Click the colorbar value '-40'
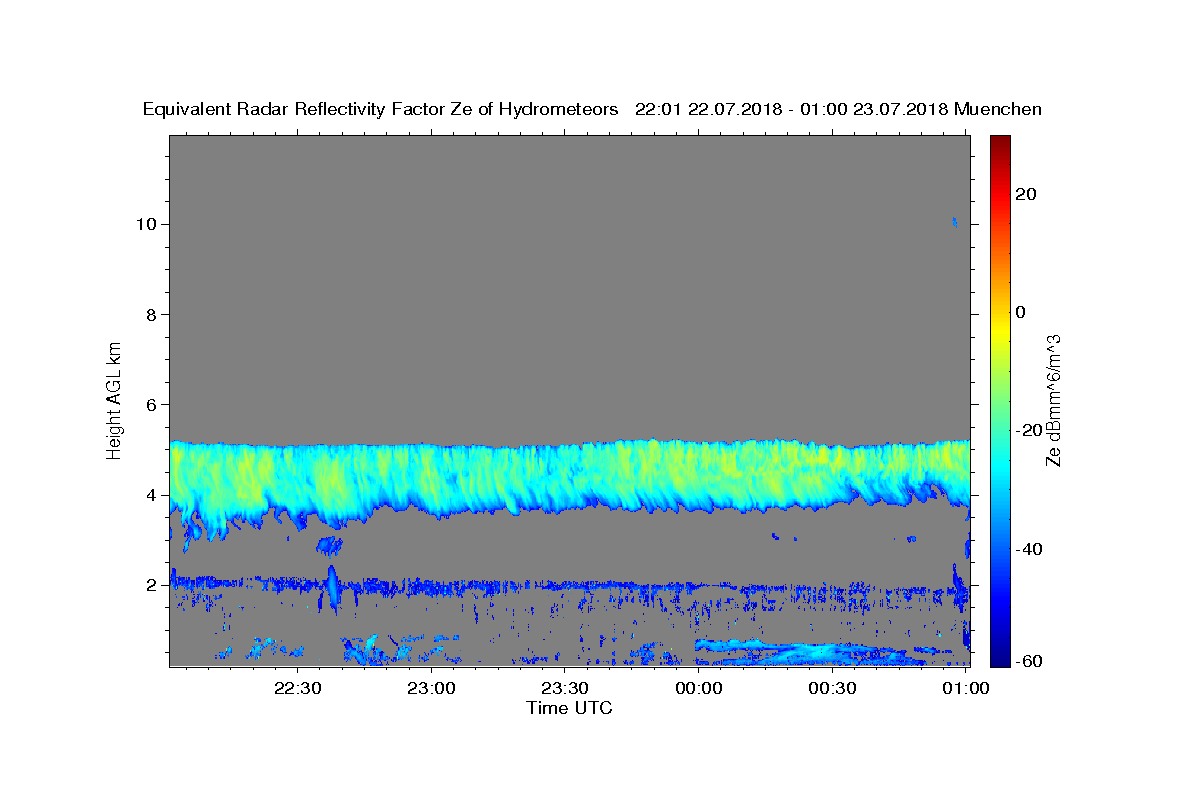1200x800 pixels. (x=1029, y=549)
